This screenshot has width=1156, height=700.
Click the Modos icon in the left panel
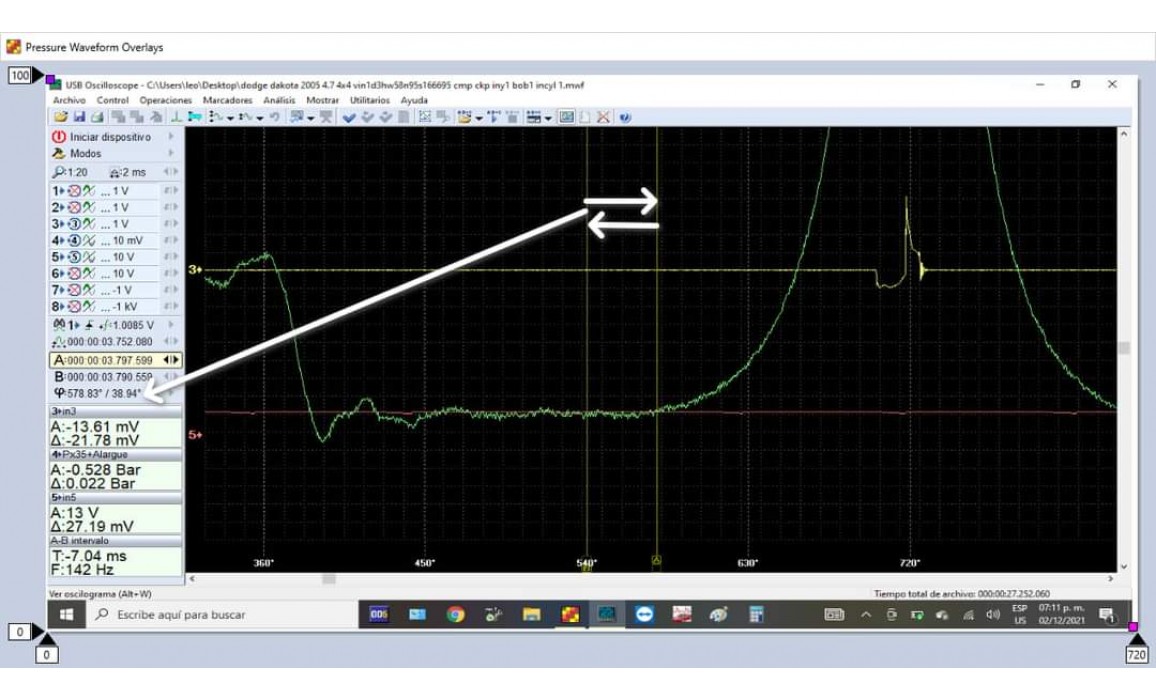[59, 153]
